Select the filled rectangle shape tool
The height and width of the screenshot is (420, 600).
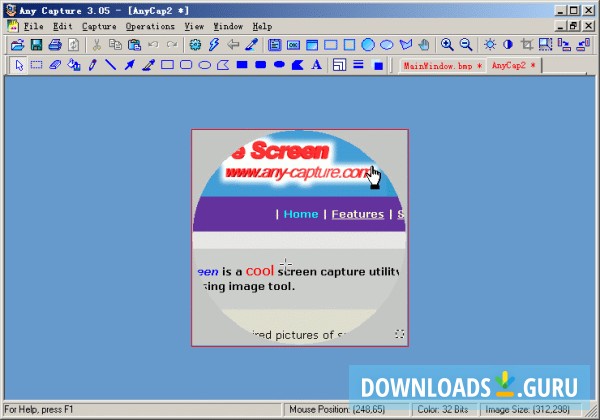242,65
